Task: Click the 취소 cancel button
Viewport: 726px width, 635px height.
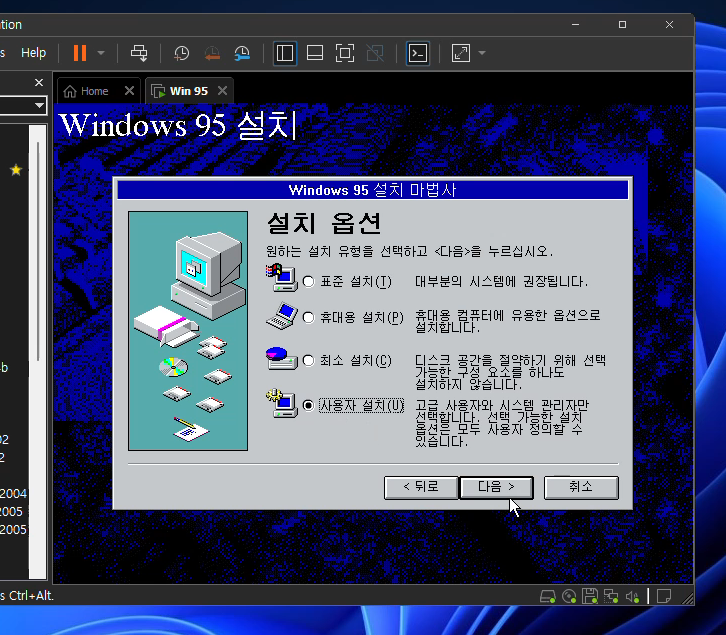Action: point(581,487)
